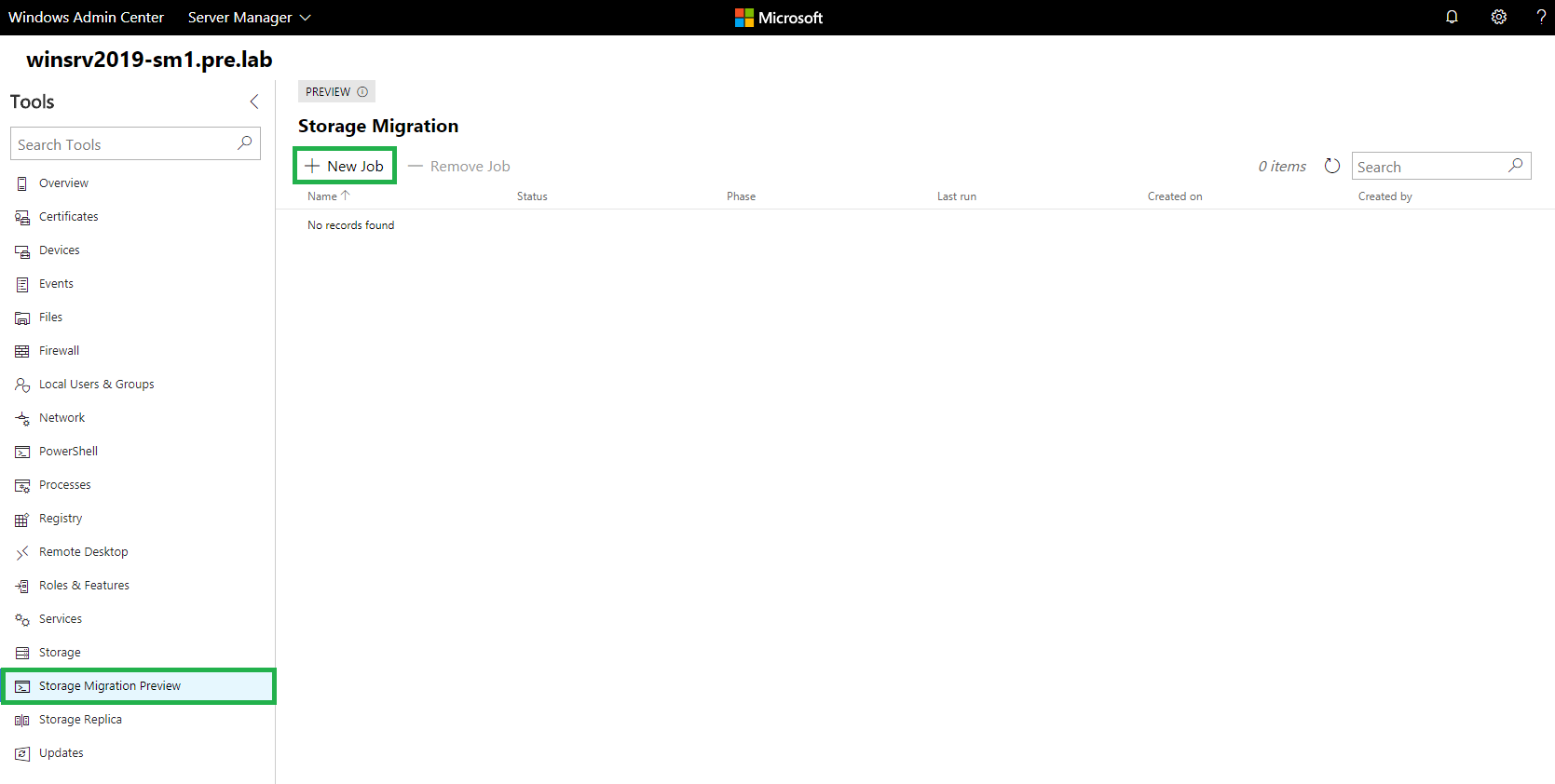Click the Remove Job button
Image resolution: width=1555 pixels, height=784 pixels.
[459, 166]
